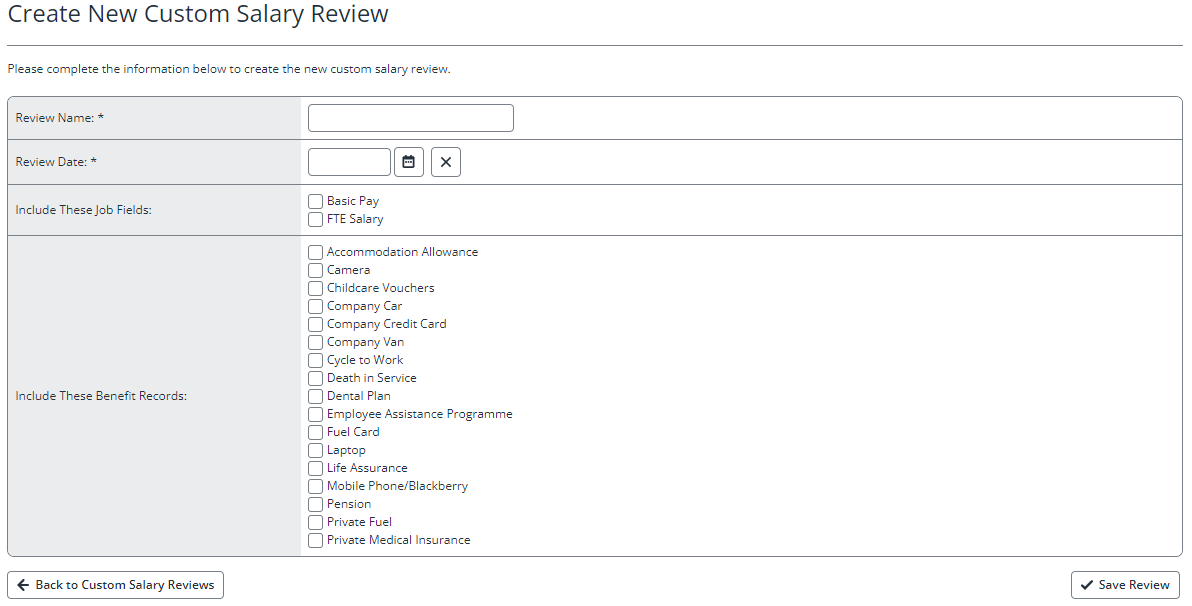This screenshot has width=1192, height=606.
Task: Click the 'Include These Job Fields:' label
Action: [84, 210]
